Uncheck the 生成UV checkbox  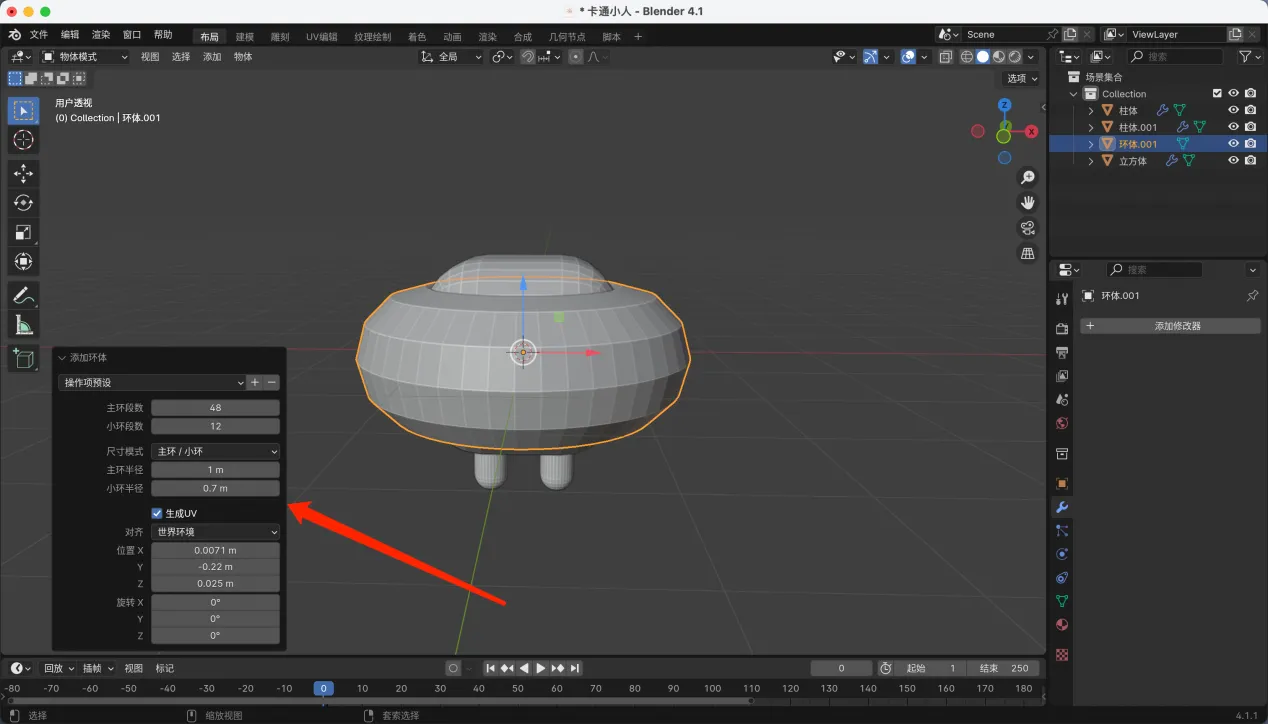[157, 513]
